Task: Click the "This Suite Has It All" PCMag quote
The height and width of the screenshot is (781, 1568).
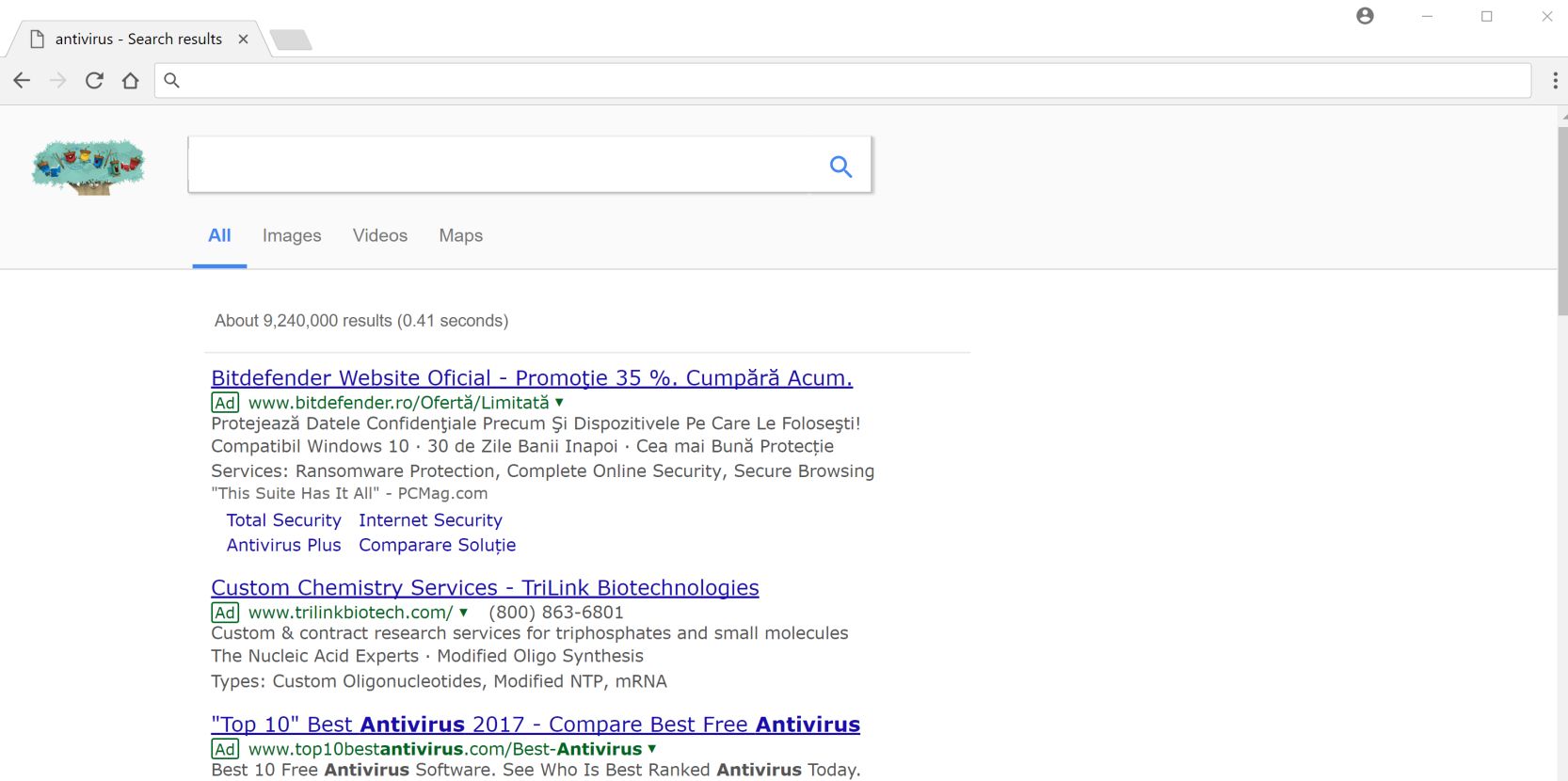Action: tap(349, 493)
